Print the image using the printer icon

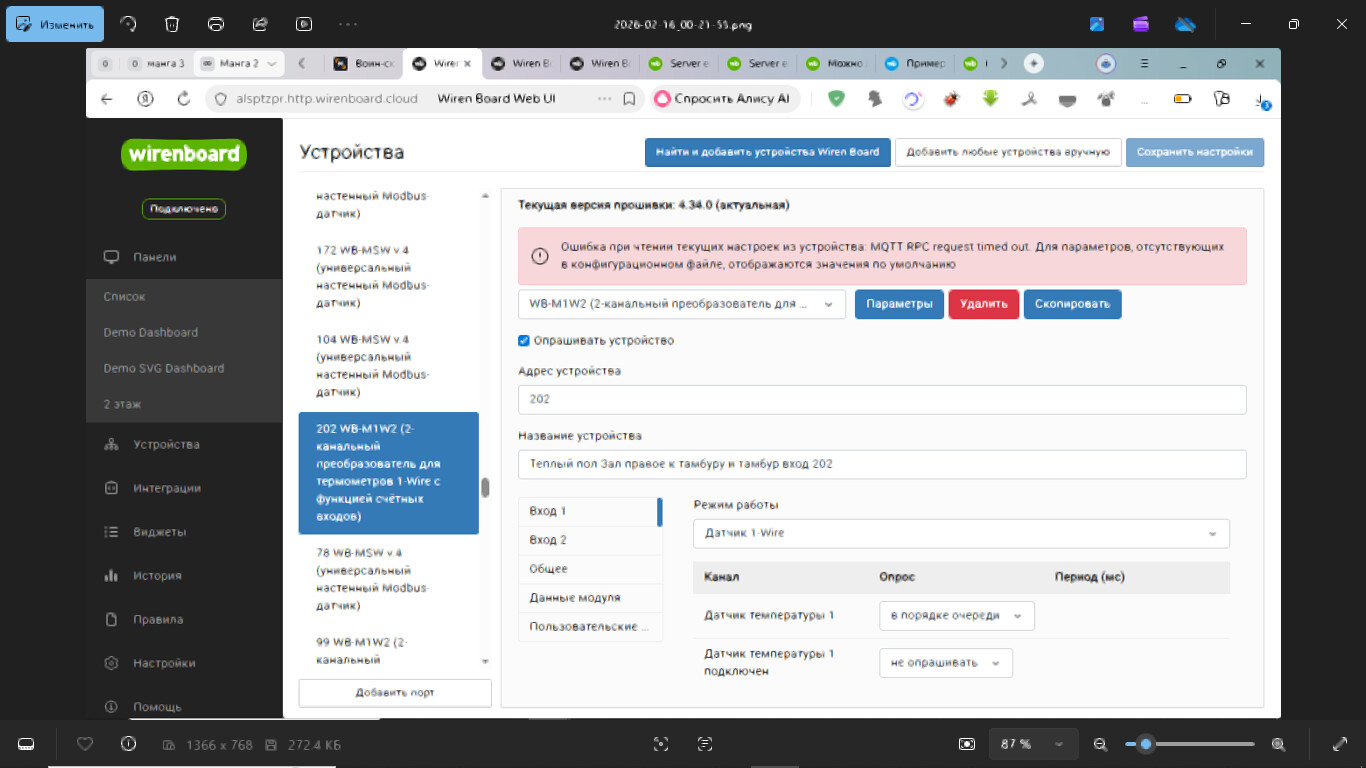tap(216, 24)
